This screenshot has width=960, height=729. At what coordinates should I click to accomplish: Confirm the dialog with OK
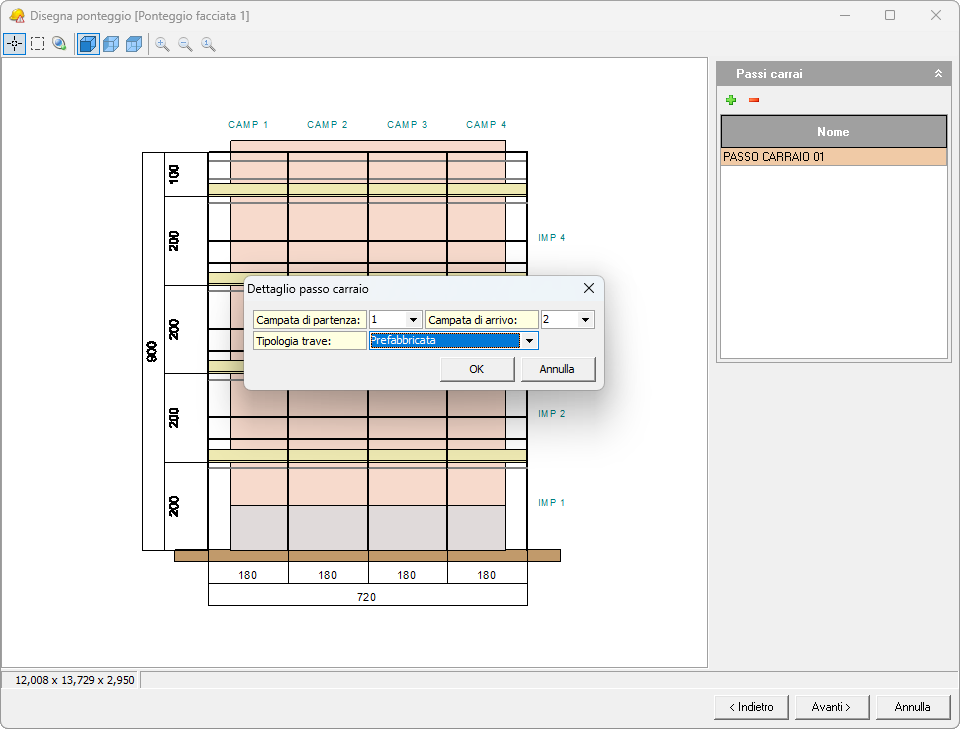click(477, 369)
